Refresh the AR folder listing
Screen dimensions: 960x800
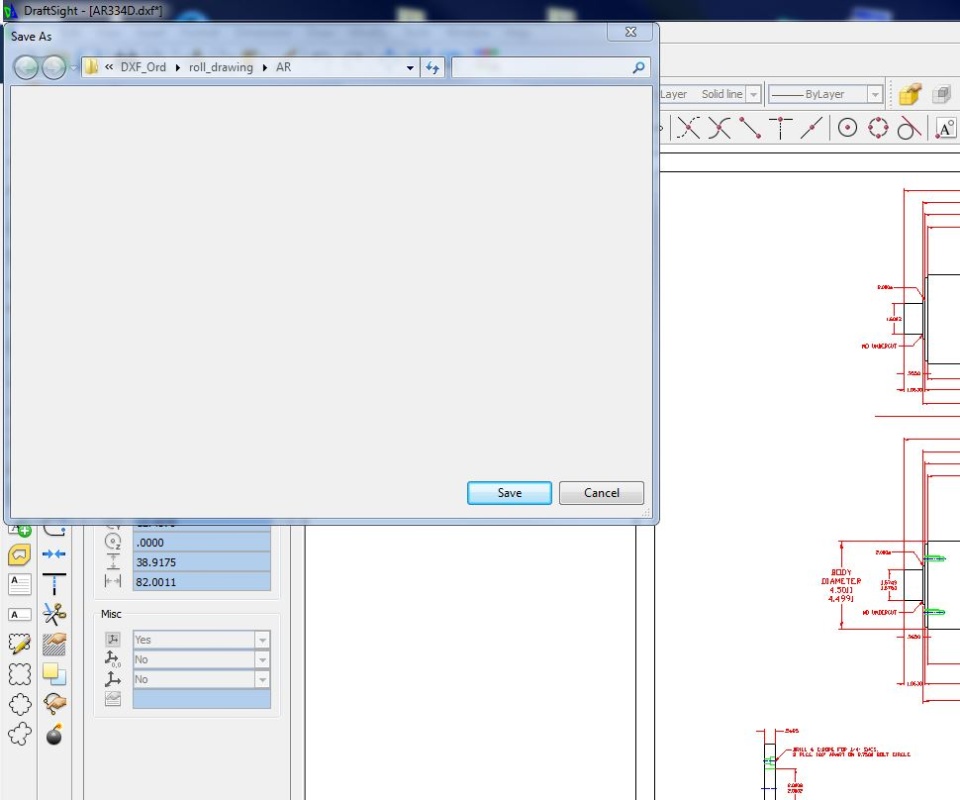432,67
